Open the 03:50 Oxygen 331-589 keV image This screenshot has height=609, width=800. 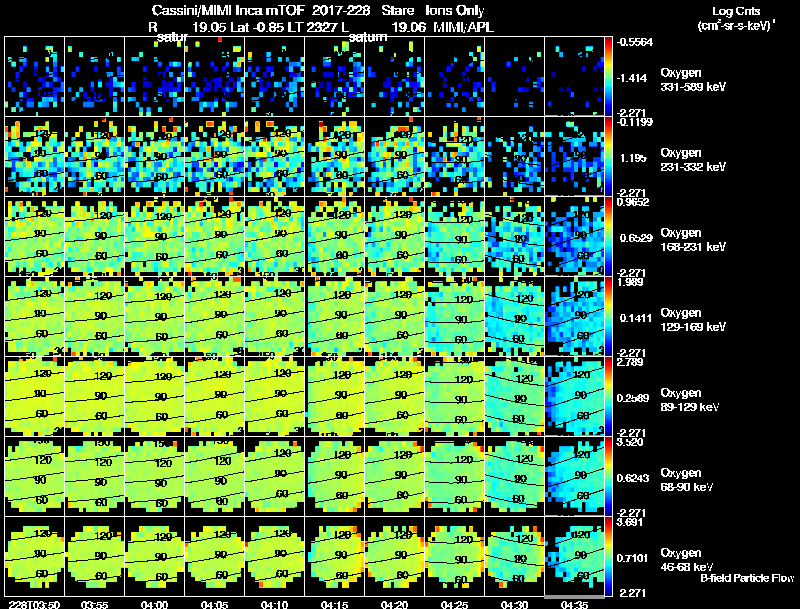point(34,76)
